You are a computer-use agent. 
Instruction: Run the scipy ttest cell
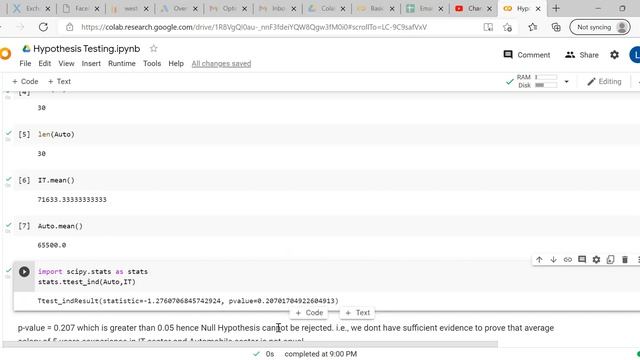point(24,272)
